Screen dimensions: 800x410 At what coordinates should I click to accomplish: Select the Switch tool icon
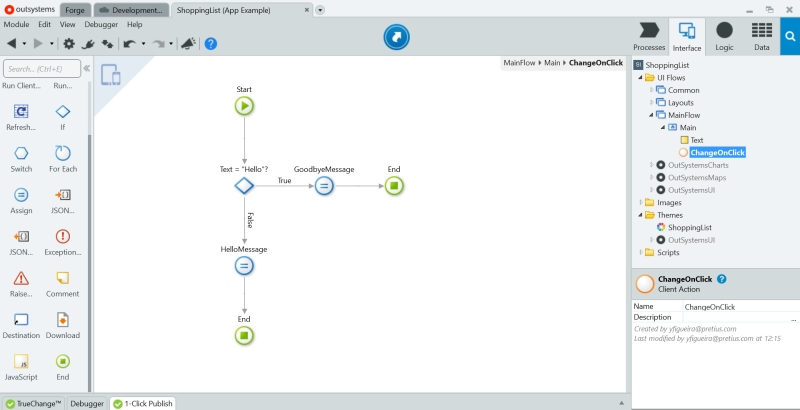(21, 159)
